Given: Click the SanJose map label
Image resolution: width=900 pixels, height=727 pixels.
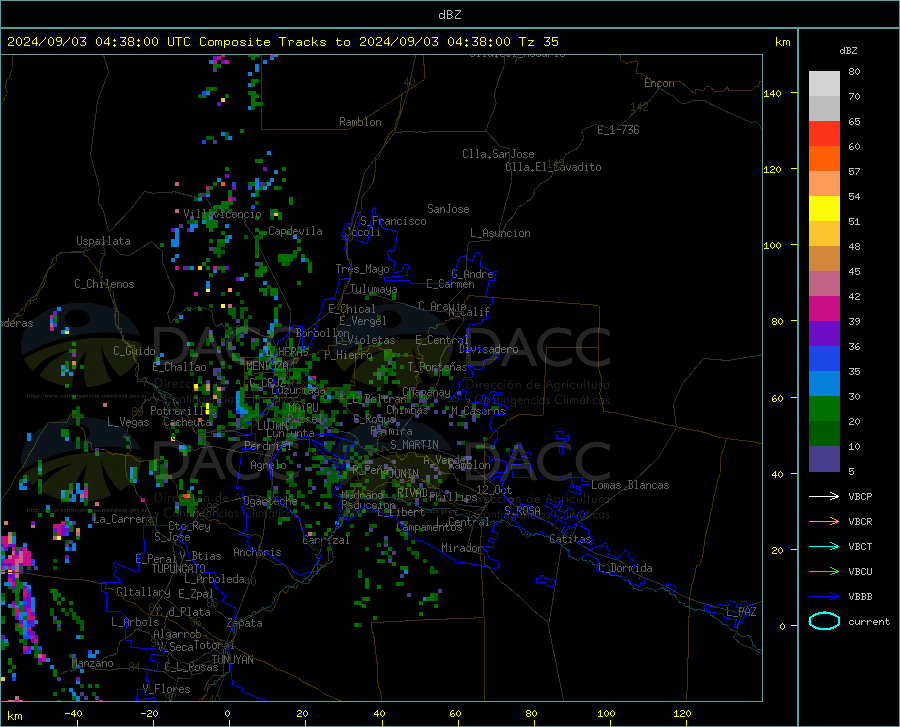Looking at the screenshot, I should [x=448, y=209].
